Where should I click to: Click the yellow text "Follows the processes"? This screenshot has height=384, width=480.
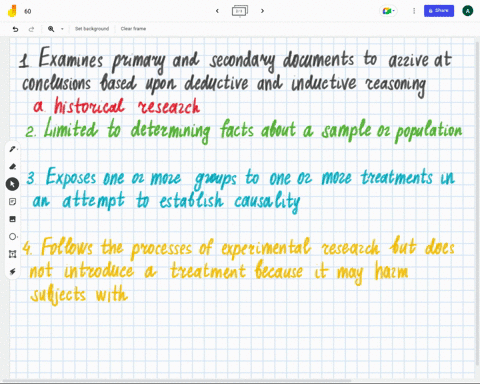tap(116, 248)
